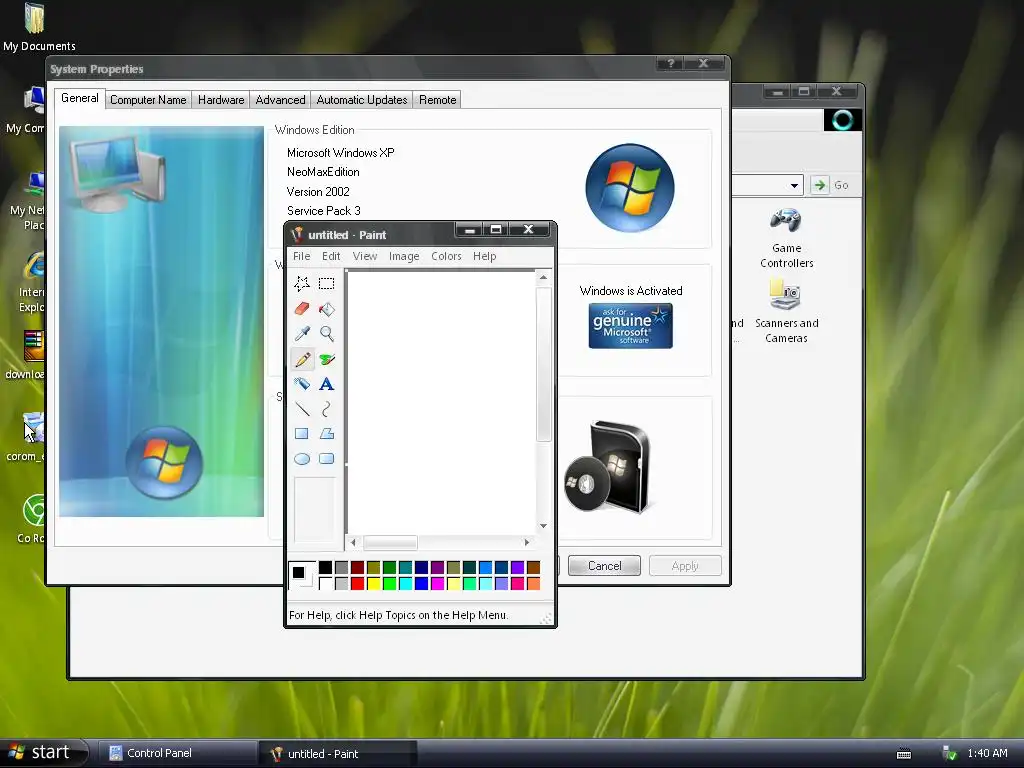This screenshot has height=768, width=1024.
Task: Select the General tab in System Properties
Action: pyautogui.click(x=80, y=98)
